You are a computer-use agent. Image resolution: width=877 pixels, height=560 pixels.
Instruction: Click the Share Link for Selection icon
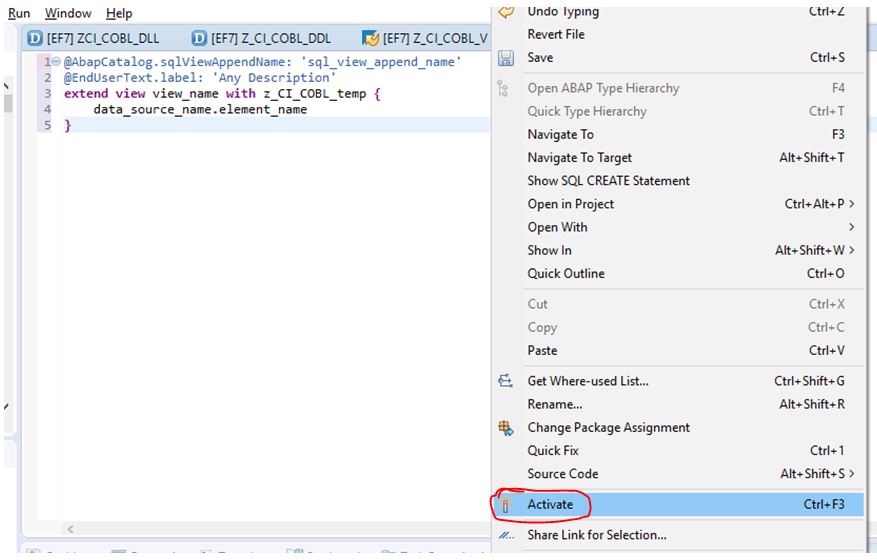click(506, 536)
